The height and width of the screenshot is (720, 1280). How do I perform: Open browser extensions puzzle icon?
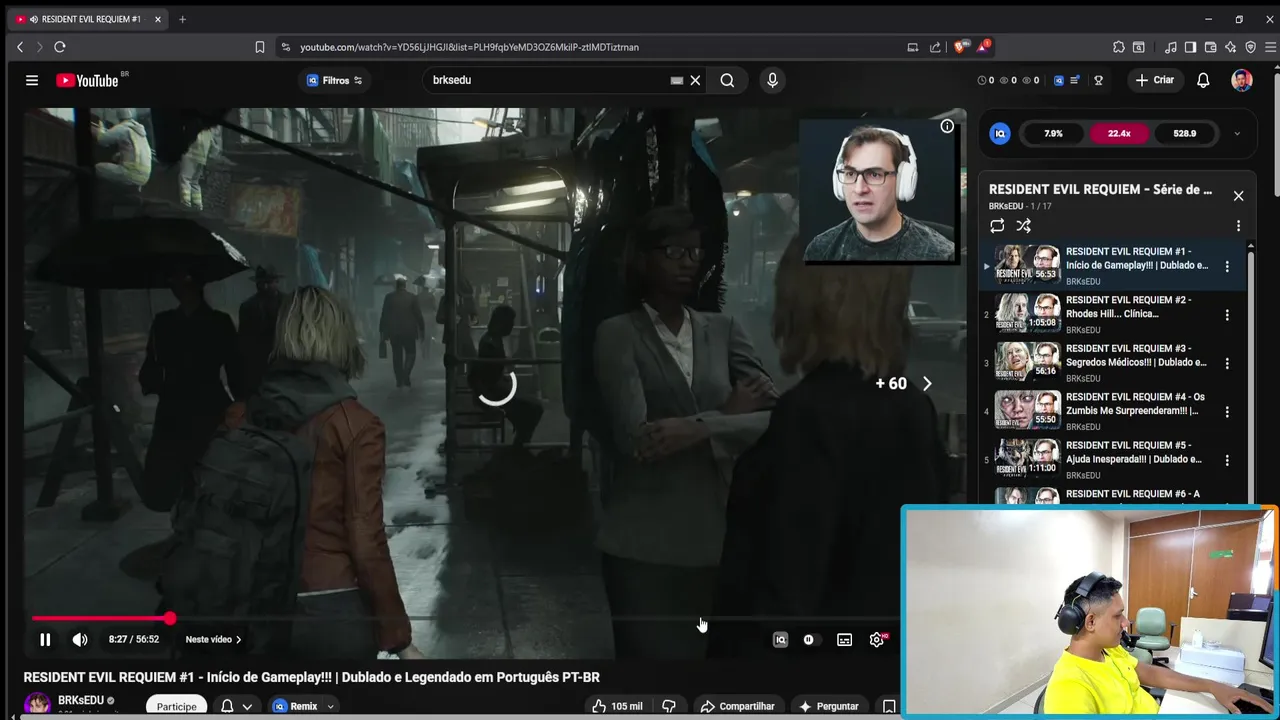point(1119,47)
